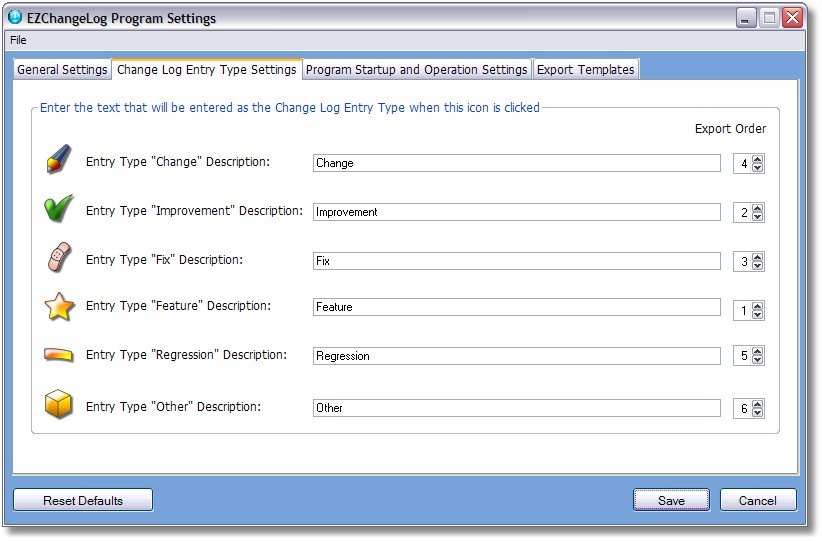Click the yellow cube Other icon
The image size is (822, 541).
tap(58, 404)
